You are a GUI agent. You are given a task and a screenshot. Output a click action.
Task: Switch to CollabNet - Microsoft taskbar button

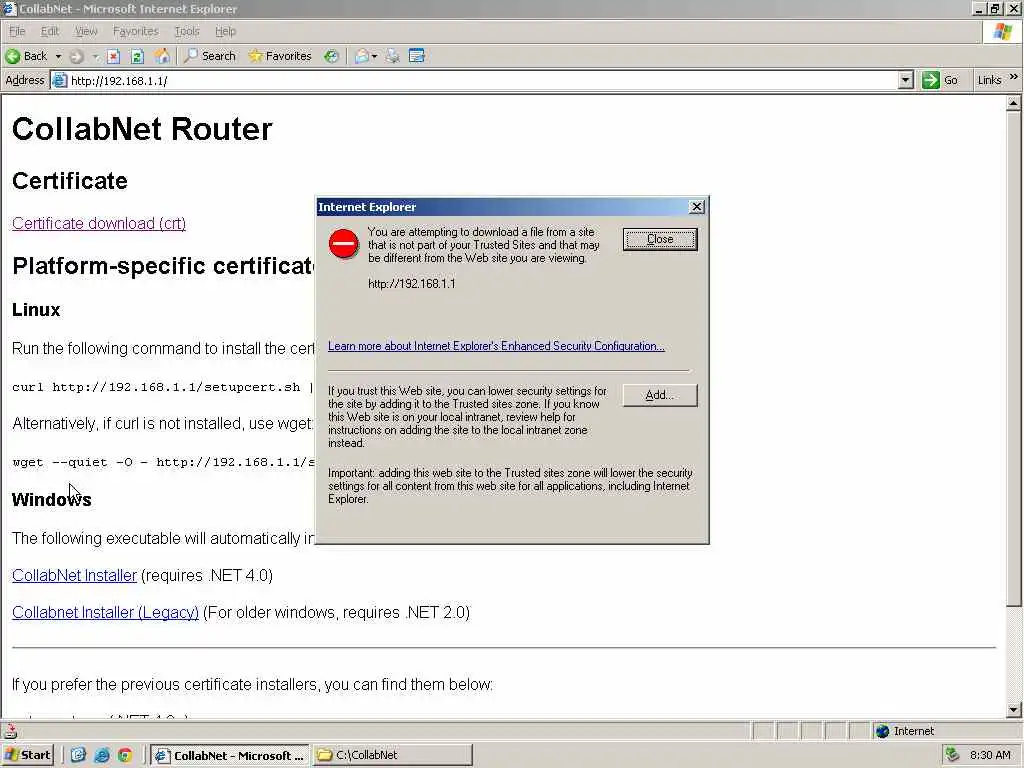tap(230, 755)
